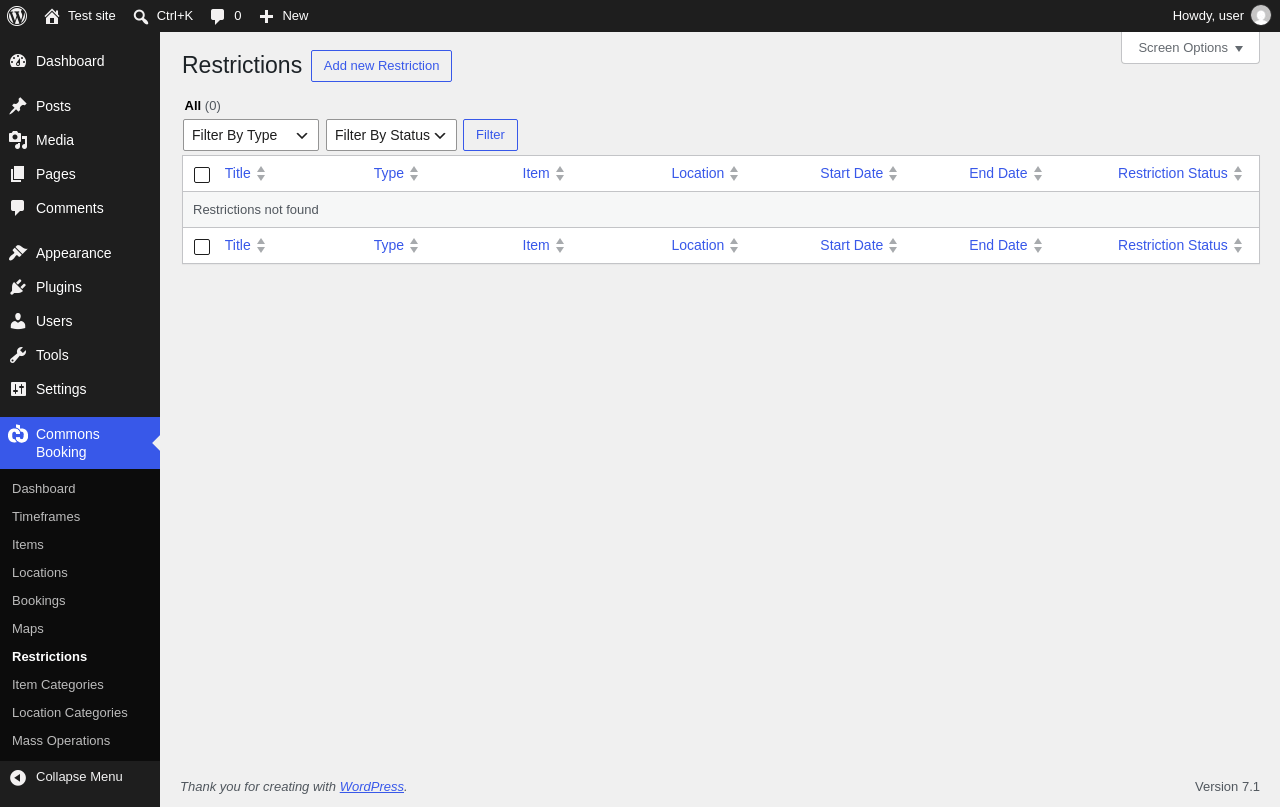Click sort arrows next to header End Date
Viewport: 1280px width, 807px height.
1038,173
